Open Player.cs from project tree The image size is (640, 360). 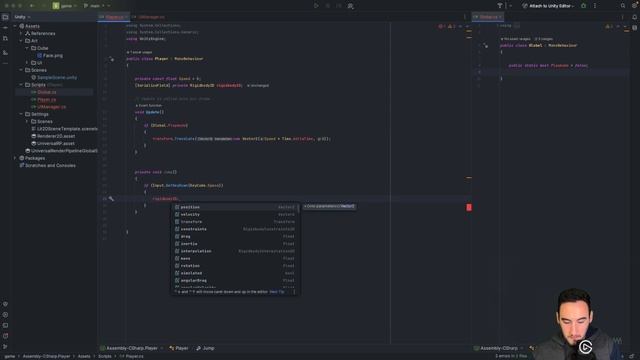[x=44, y=100]
